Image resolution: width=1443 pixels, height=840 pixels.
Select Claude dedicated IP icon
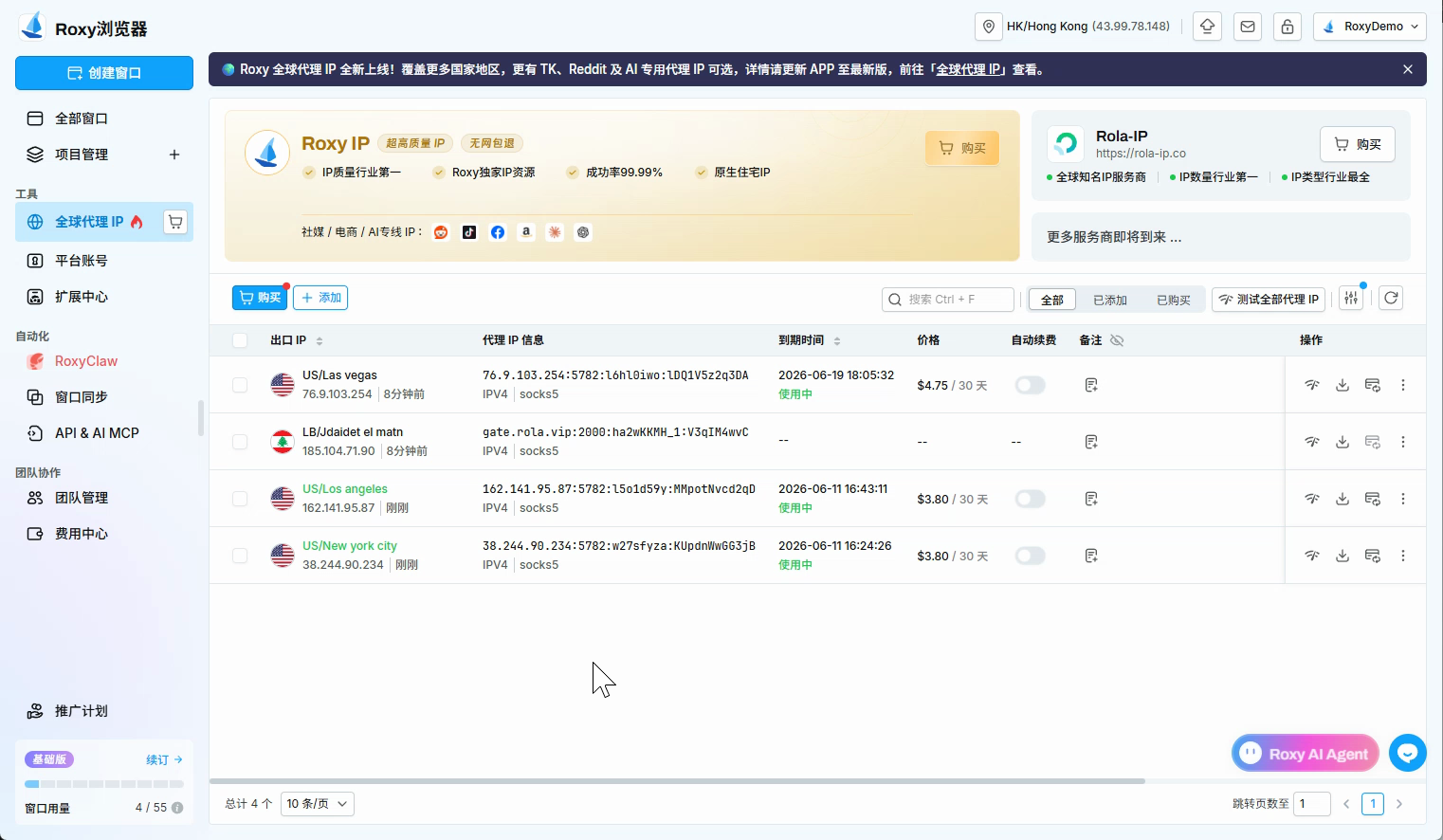pos(555,232)
